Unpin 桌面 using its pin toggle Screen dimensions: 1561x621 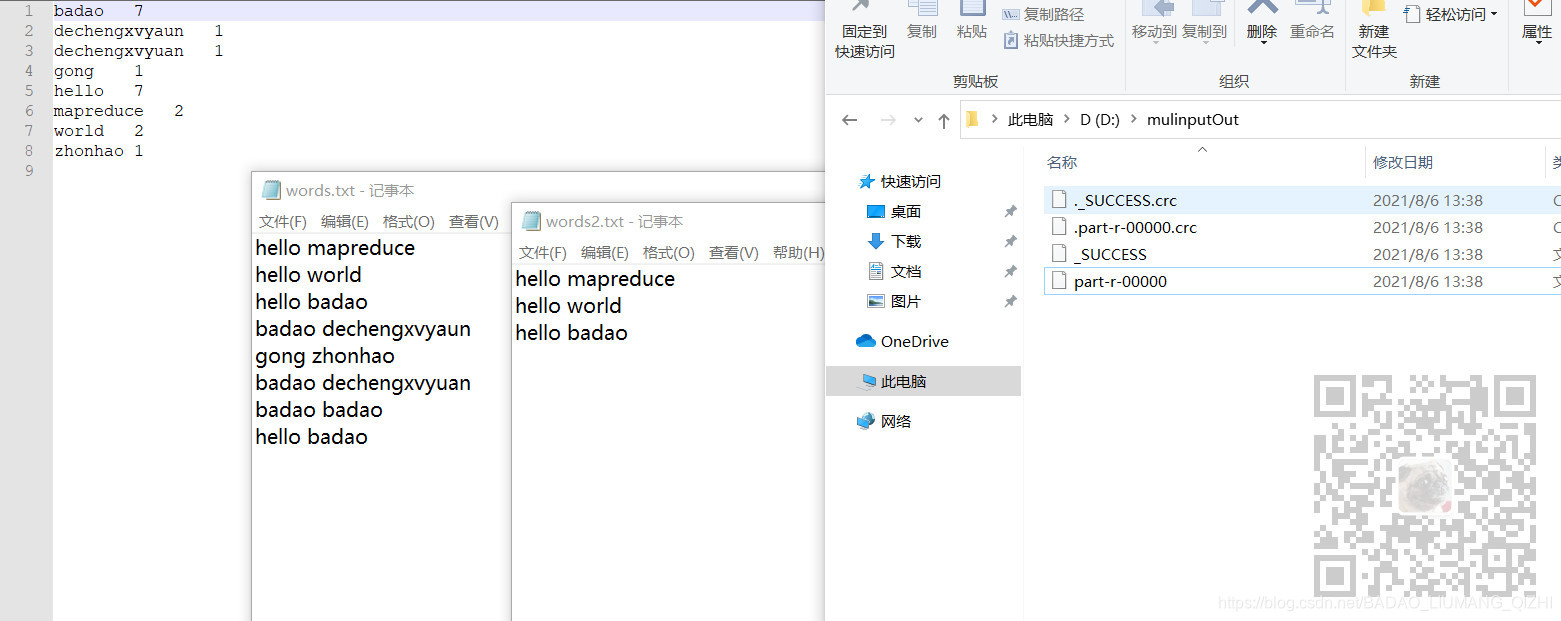point(1010,211)
